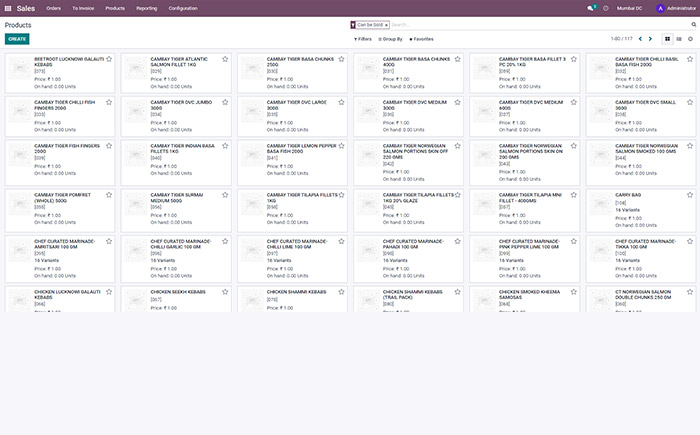The height and width of the screenshot is (435, 700).
Task: Open the Sales app home title
Action: click(26, 8)
